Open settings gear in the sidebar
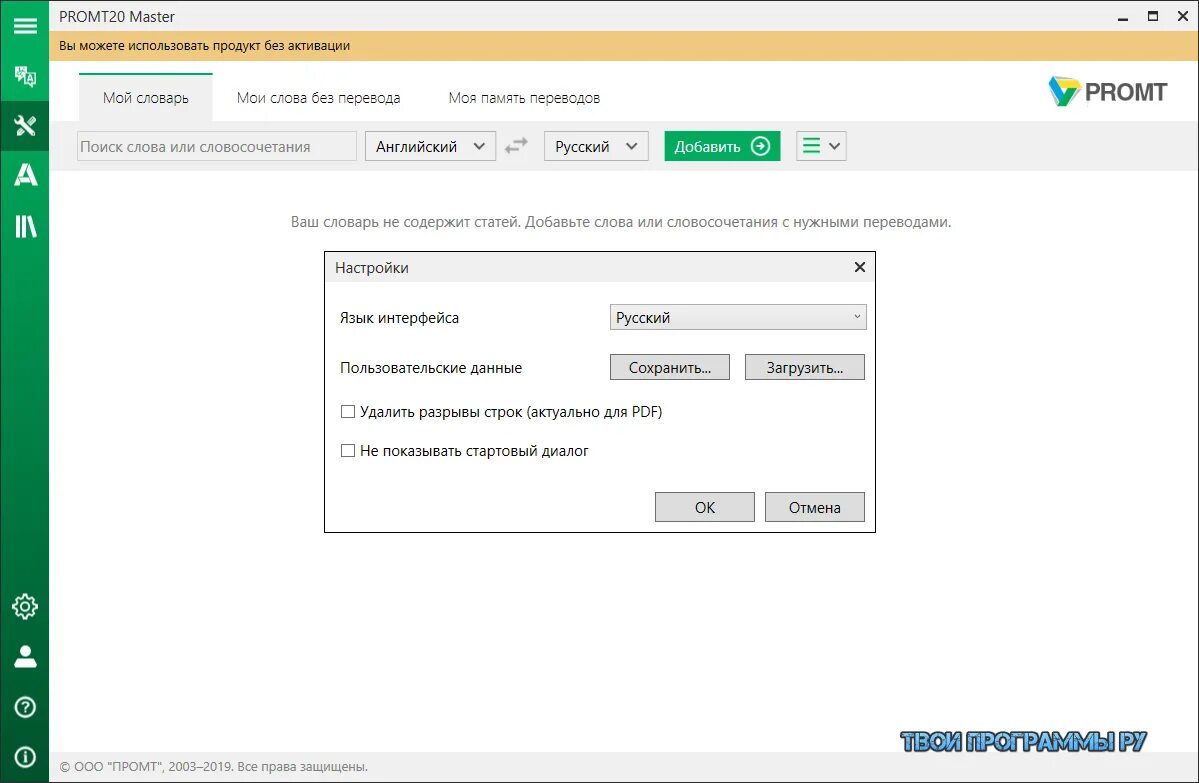1199x783 pixels. click(25, 606)
